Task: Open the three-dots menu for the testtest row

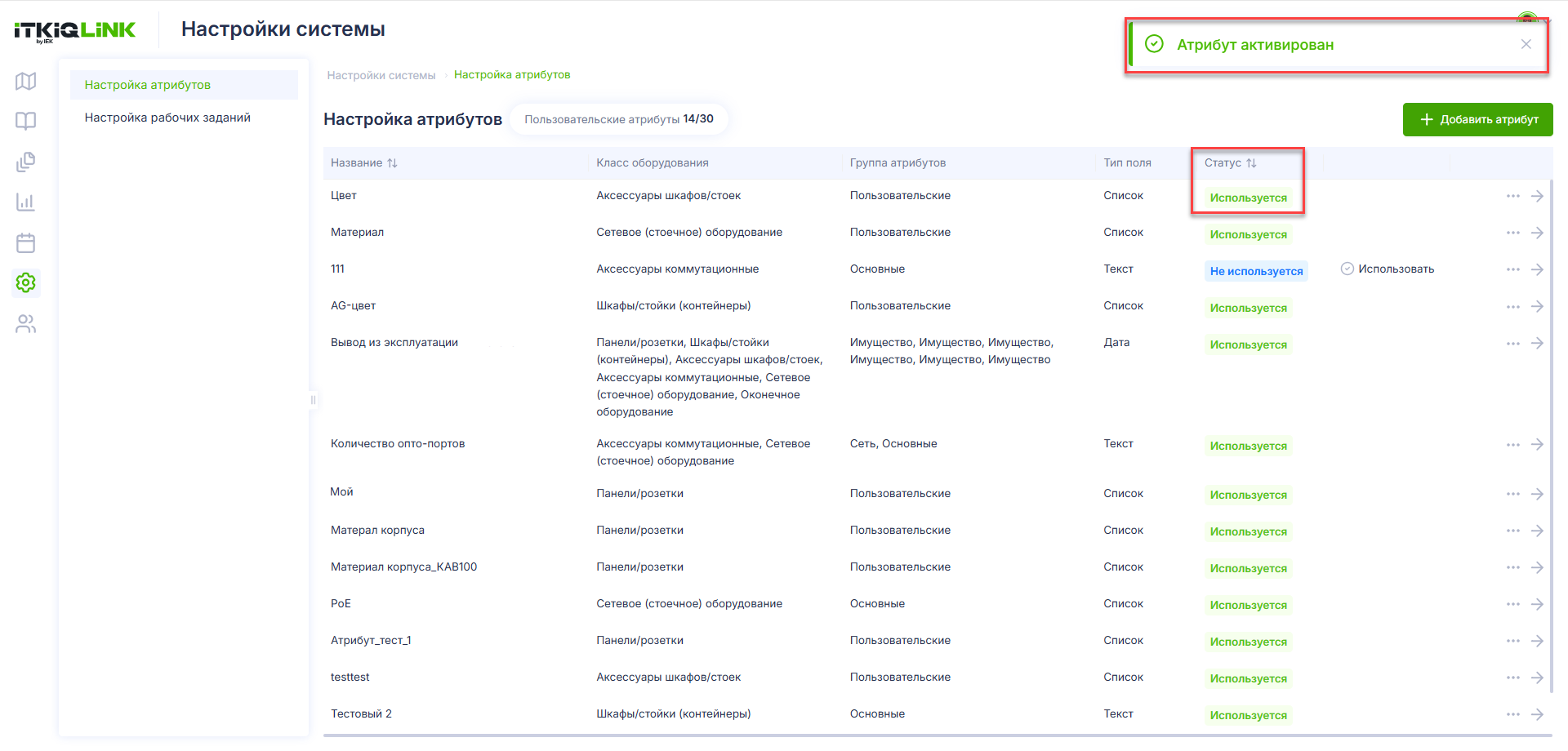Action: 1513,678
